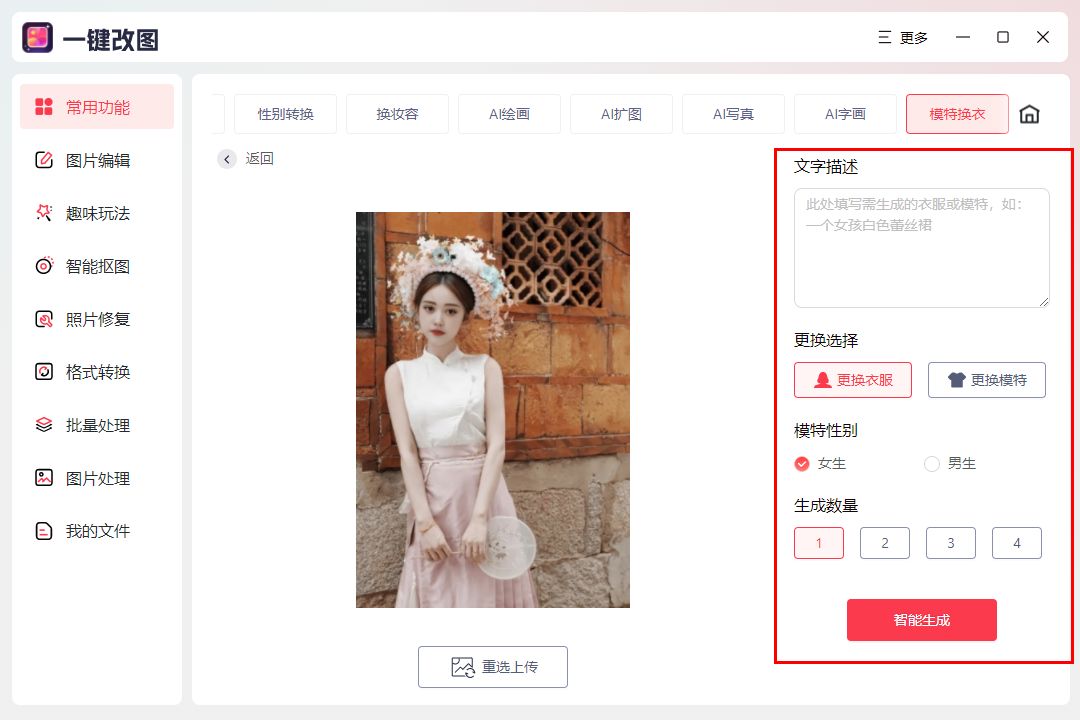Open 图片编辑 in the sidebar

point(96,160)
